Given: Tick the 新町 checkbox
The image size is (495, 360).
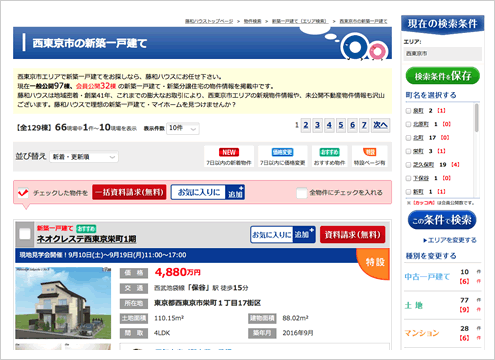Looking at the screenshot, I should tap(408, 192).
